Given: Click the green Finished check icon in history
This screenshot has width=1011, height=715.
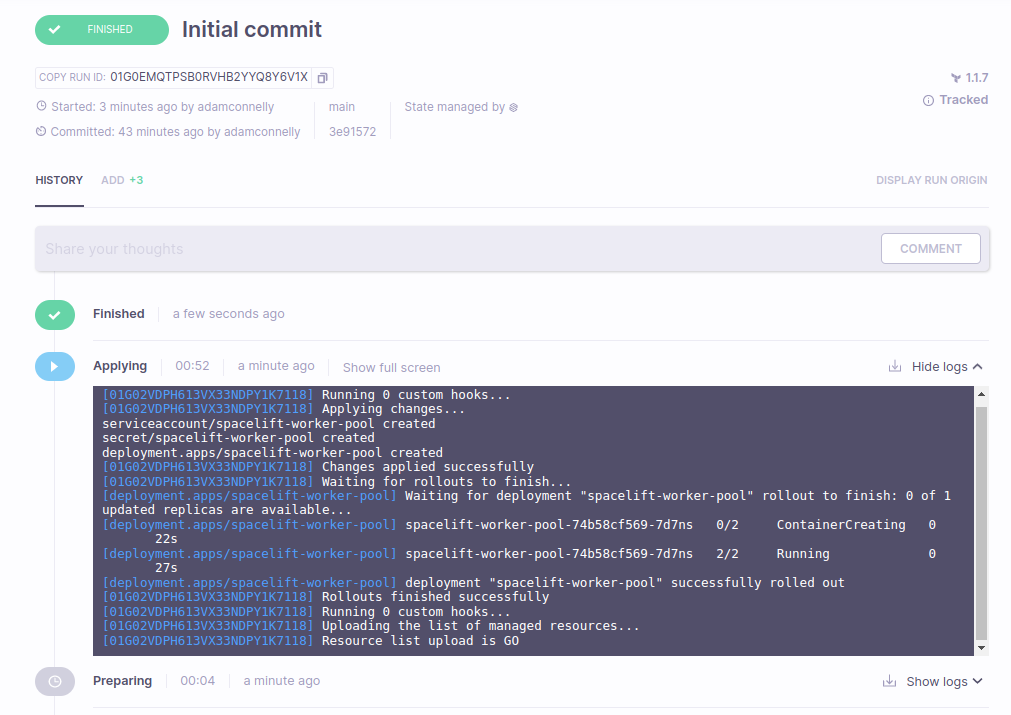Looking at the screenshot, I should click(x=55, y=314).
